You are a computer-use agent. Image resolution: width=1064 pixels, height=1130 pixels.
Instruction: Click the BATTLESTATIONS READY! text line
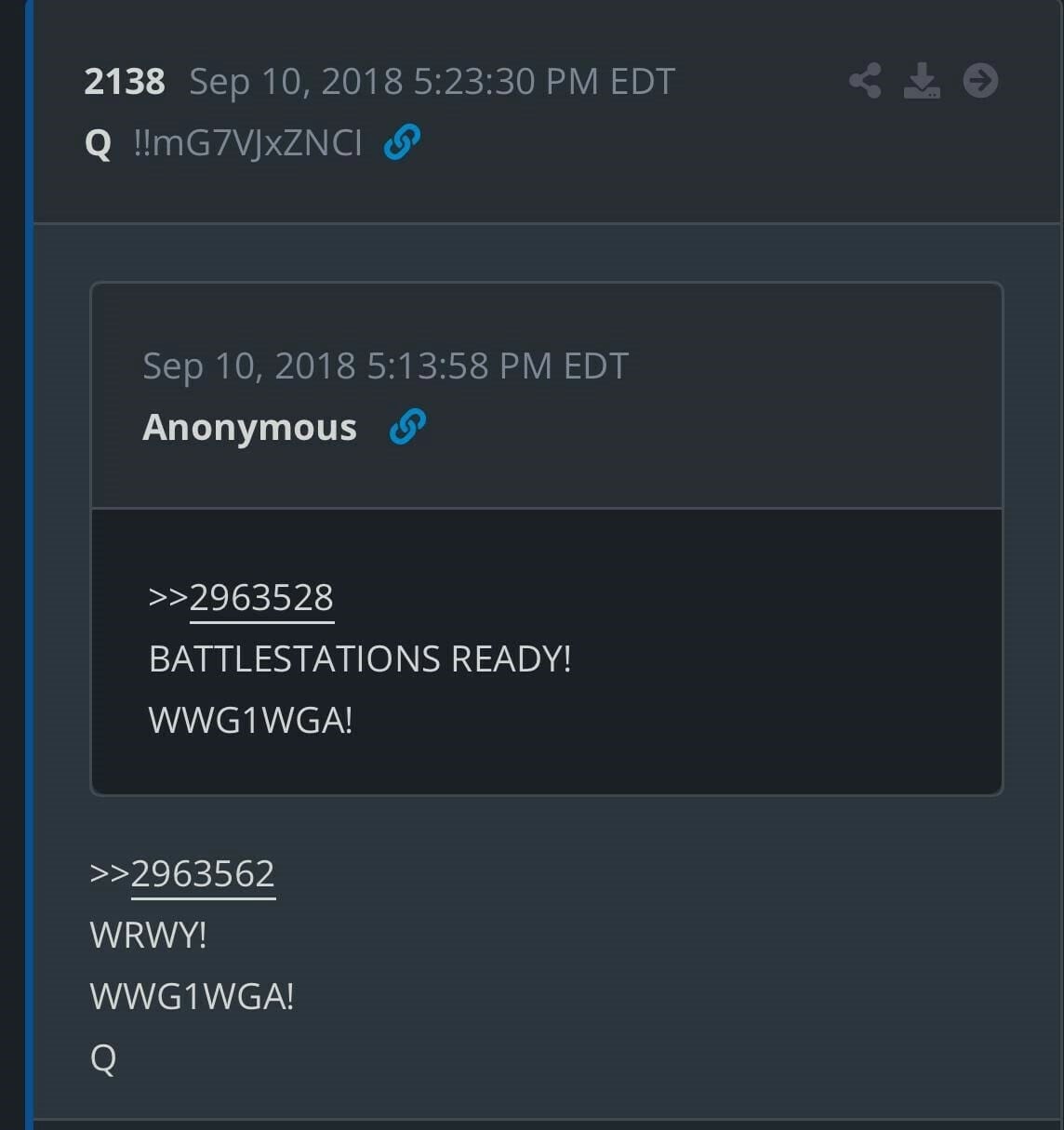point(360,659)
